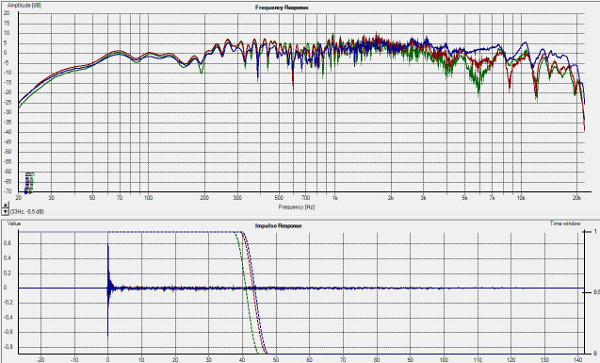Click the up arrow stepper below the amplitude axis
The width and height of the screenshot is (600, 363).
[5, 206]
